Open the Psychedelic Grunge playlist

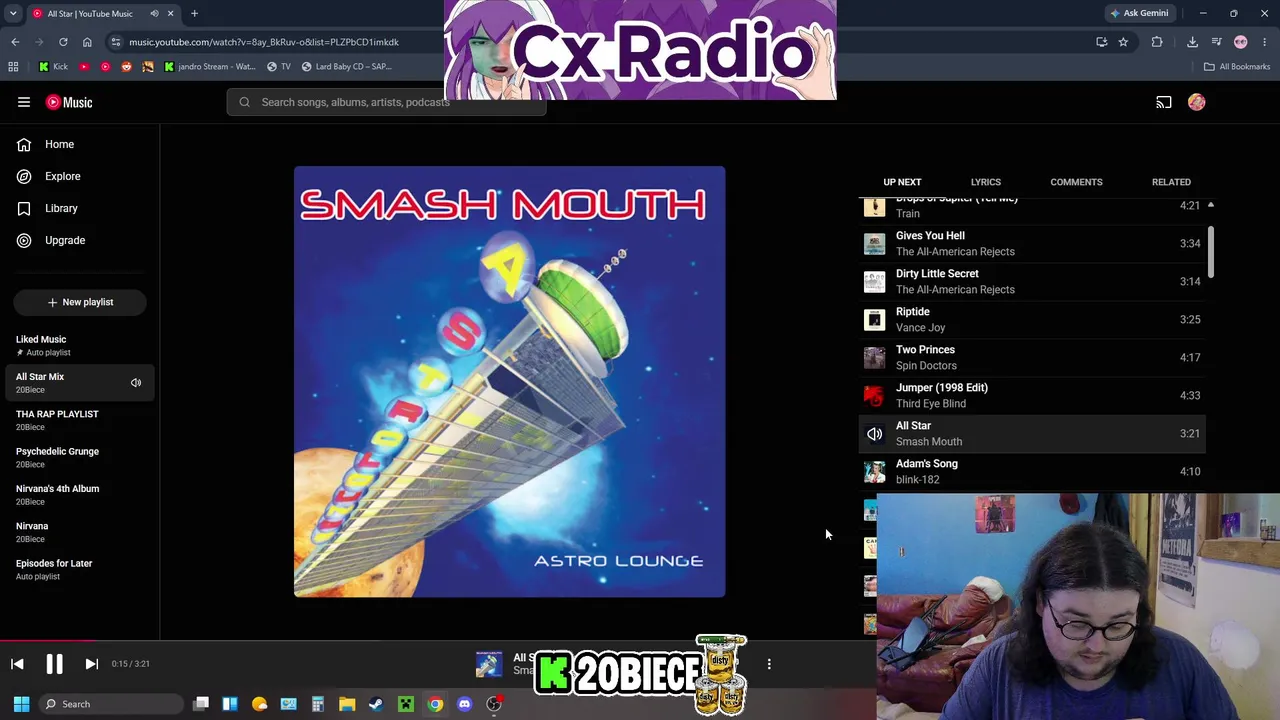80,457
